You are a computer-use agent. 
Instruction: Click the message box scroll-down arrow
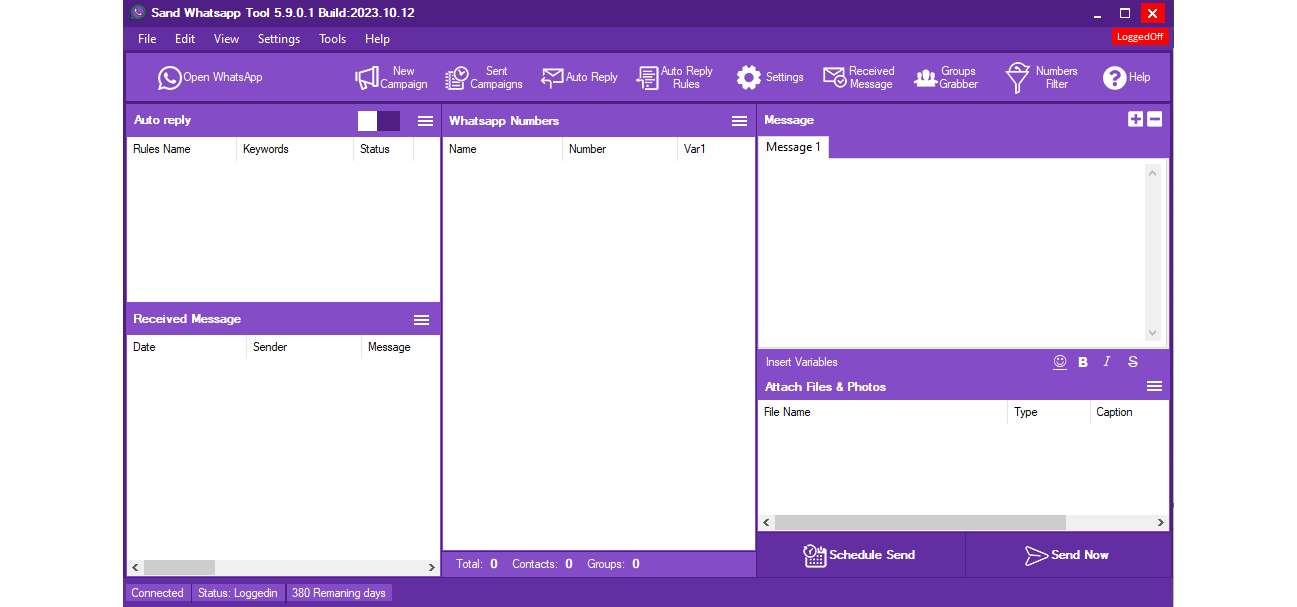coord(1152,333)
